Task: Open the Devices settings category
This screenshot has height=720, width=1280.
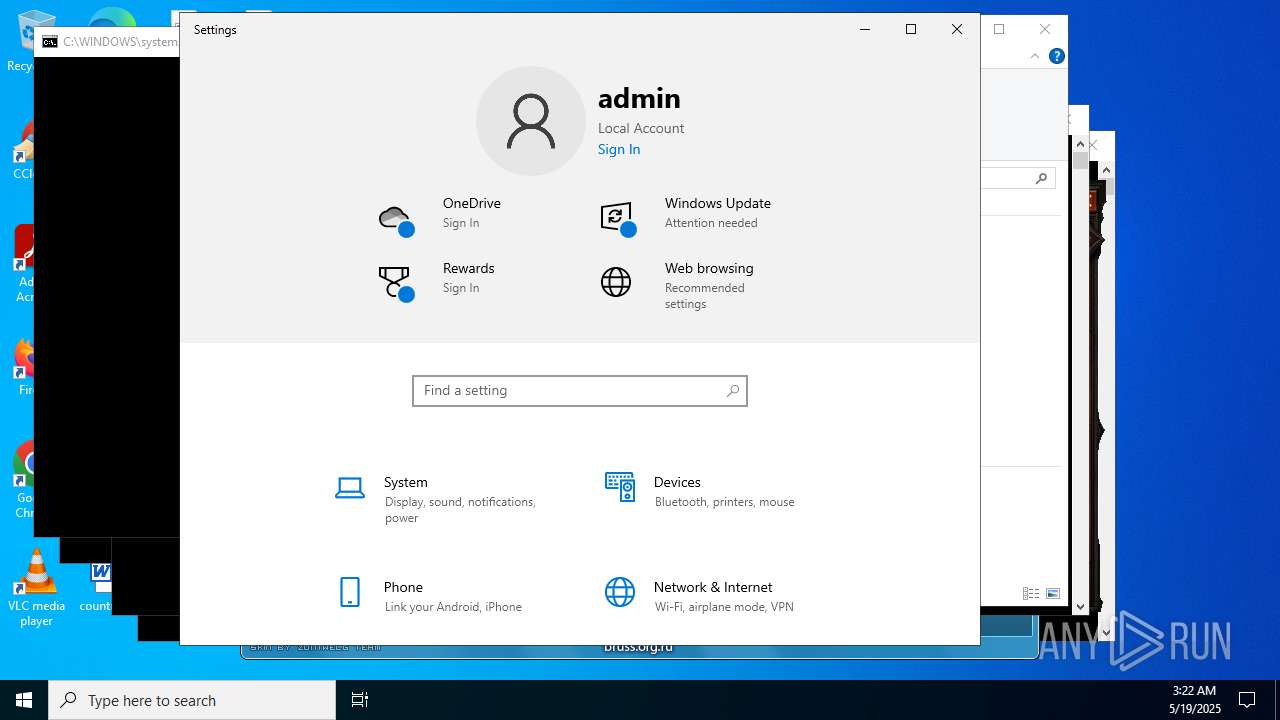Action: [x=700, y=491]
